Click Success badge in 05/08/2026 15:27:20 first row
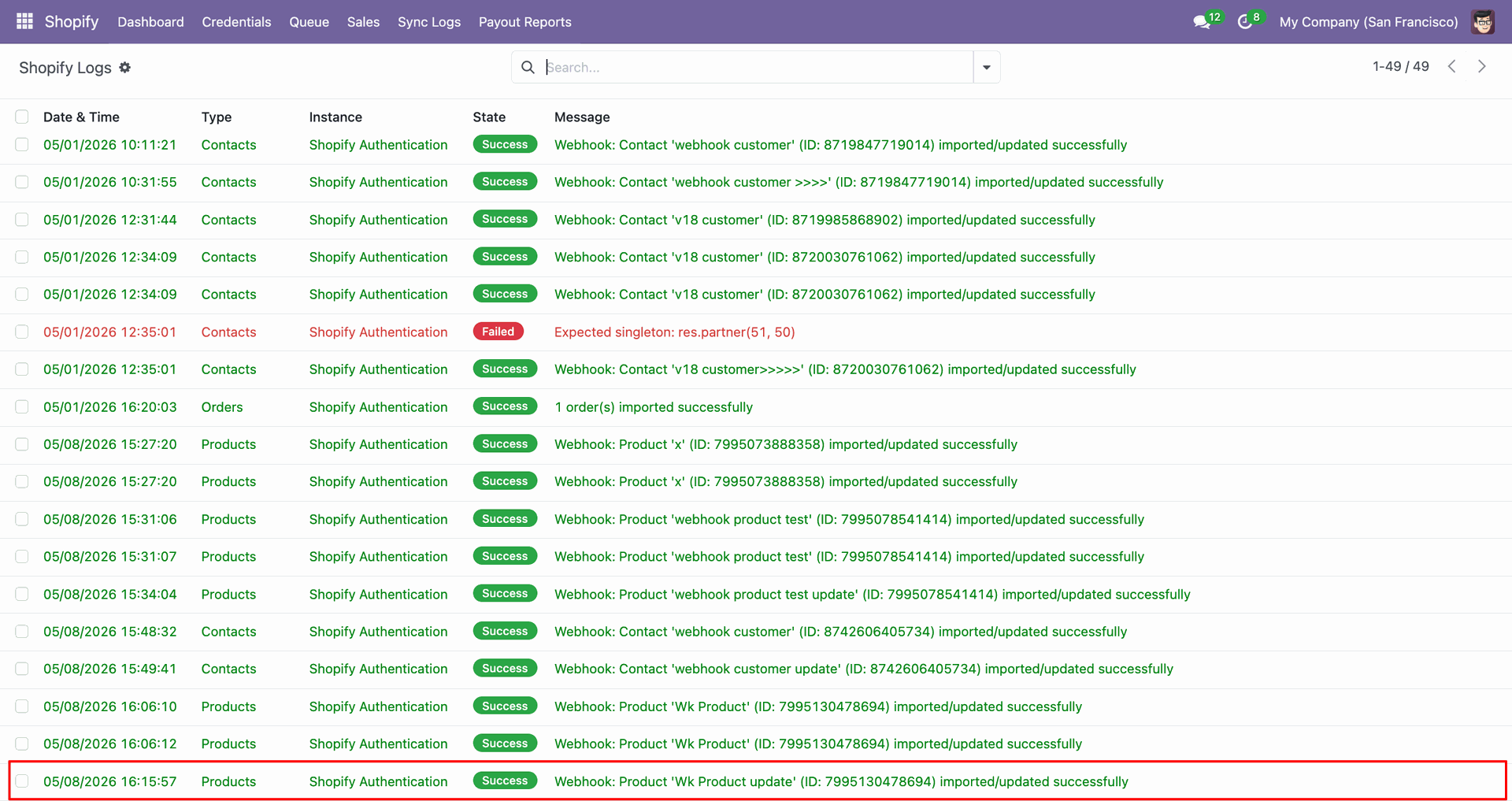The width and height of the screenshot is (1512, 801). [x=505, y=443]
